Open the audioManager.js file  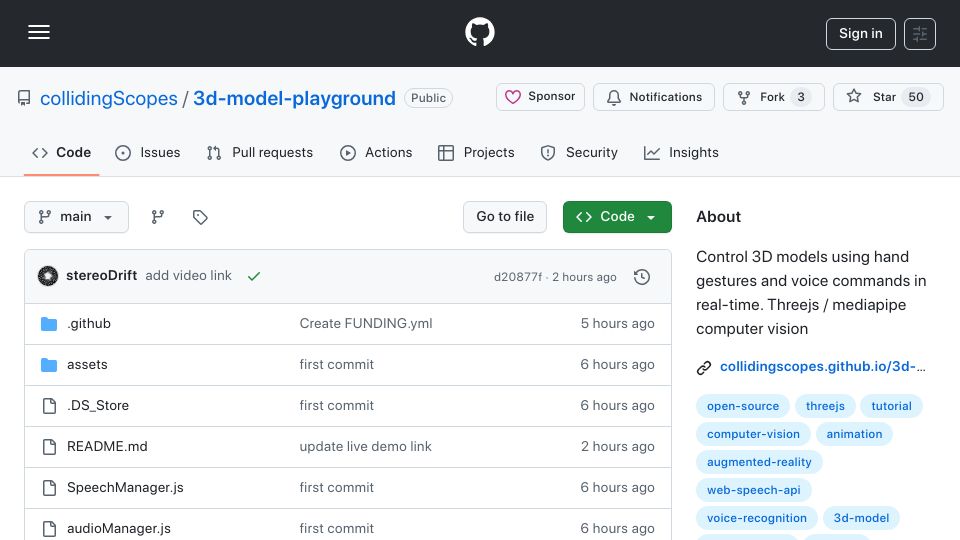coord(119,528)
